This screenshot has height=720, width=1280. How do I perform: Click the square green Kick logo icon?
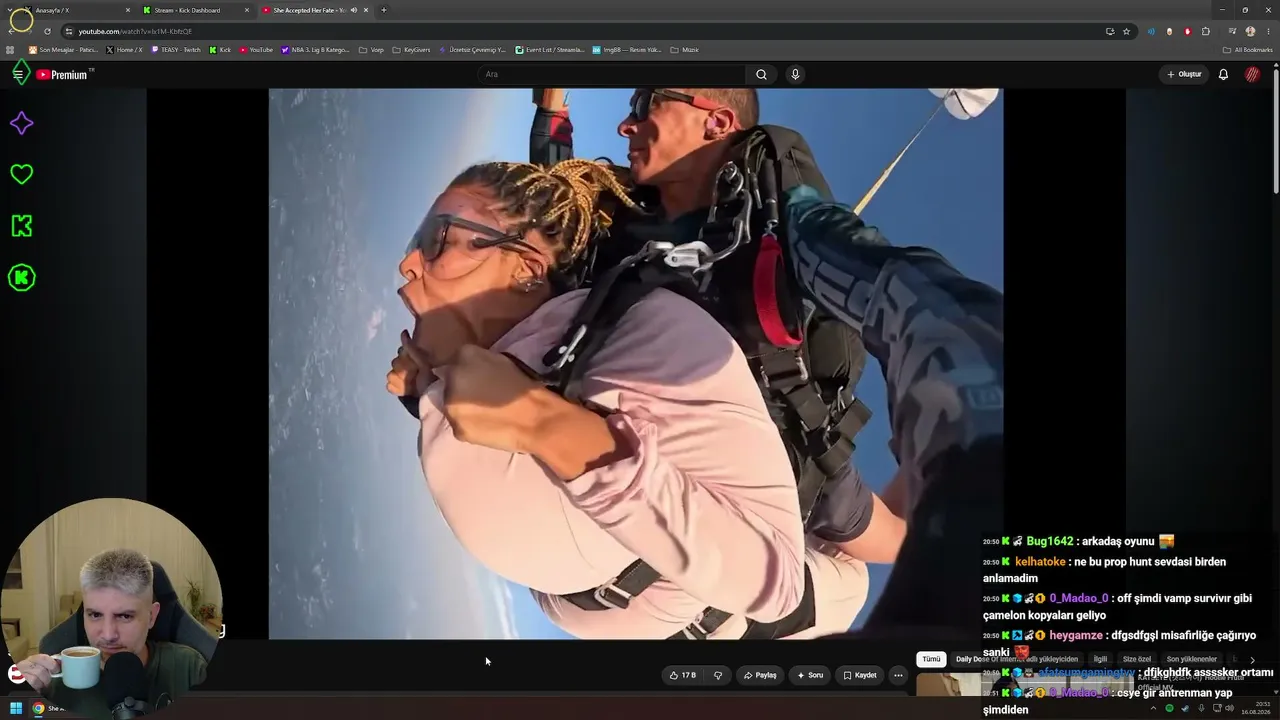(21, 226)
